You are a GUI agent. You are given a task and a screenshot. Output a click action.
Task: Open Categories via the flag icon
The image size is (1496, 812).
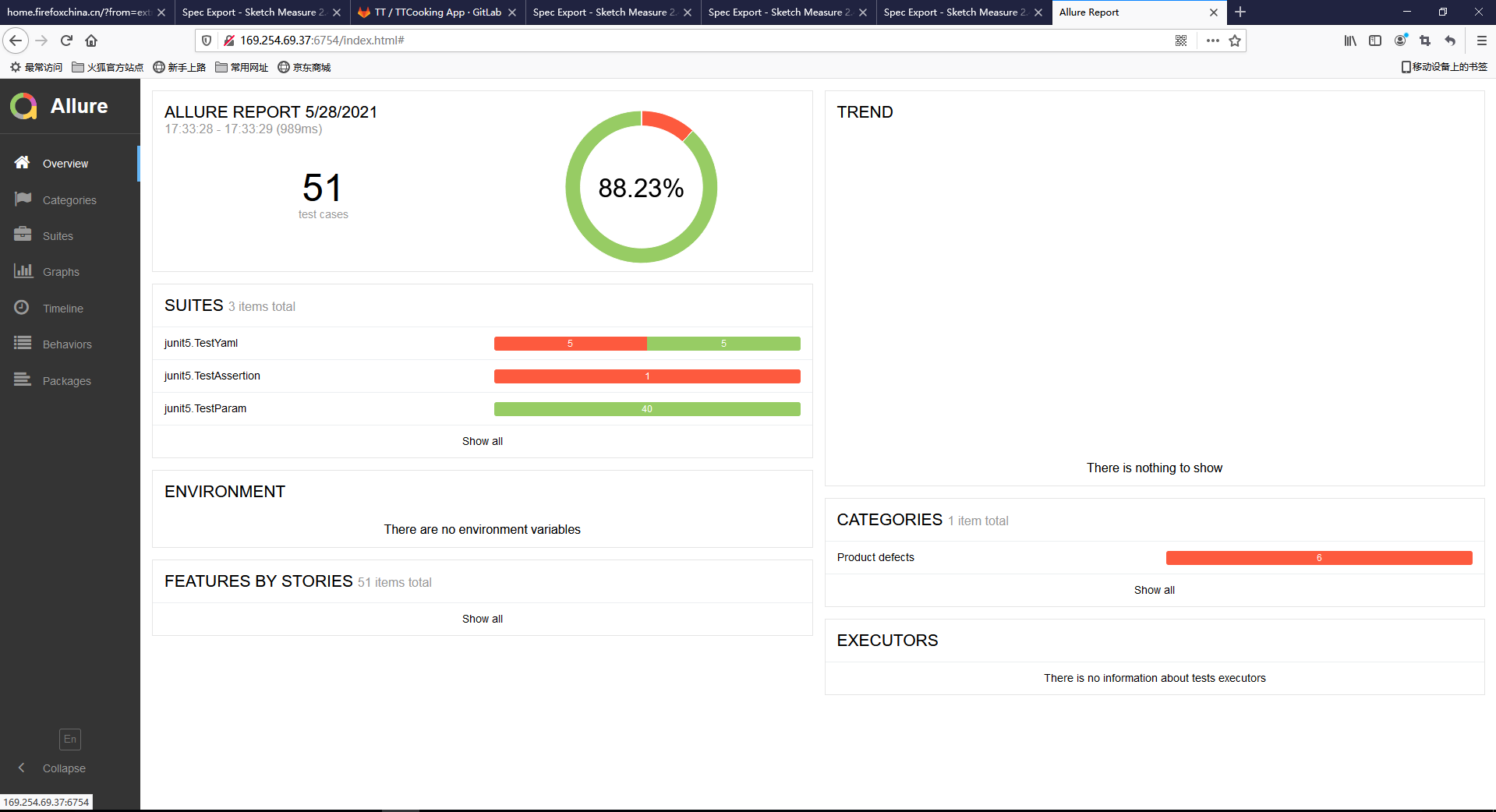coord(23,199)
